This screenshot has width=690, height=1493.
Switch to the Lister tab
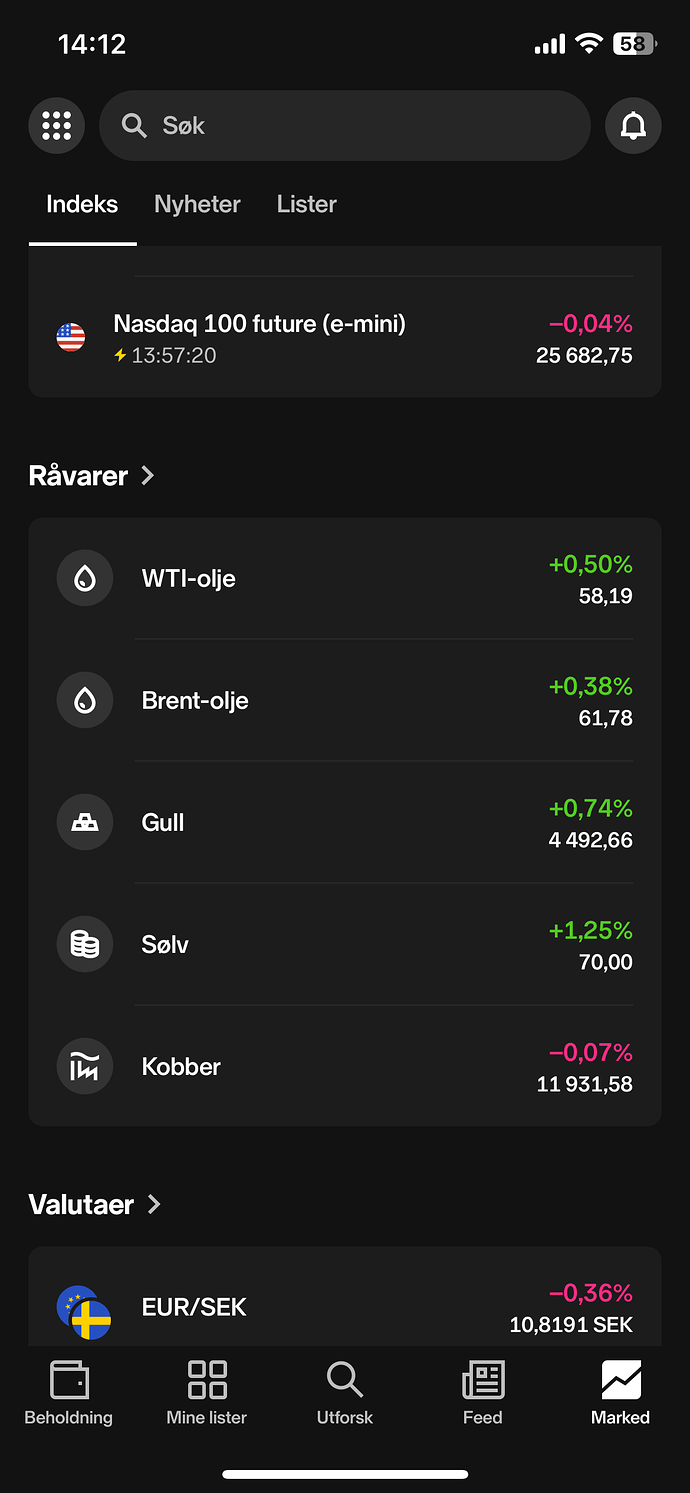tap(306, 205)
